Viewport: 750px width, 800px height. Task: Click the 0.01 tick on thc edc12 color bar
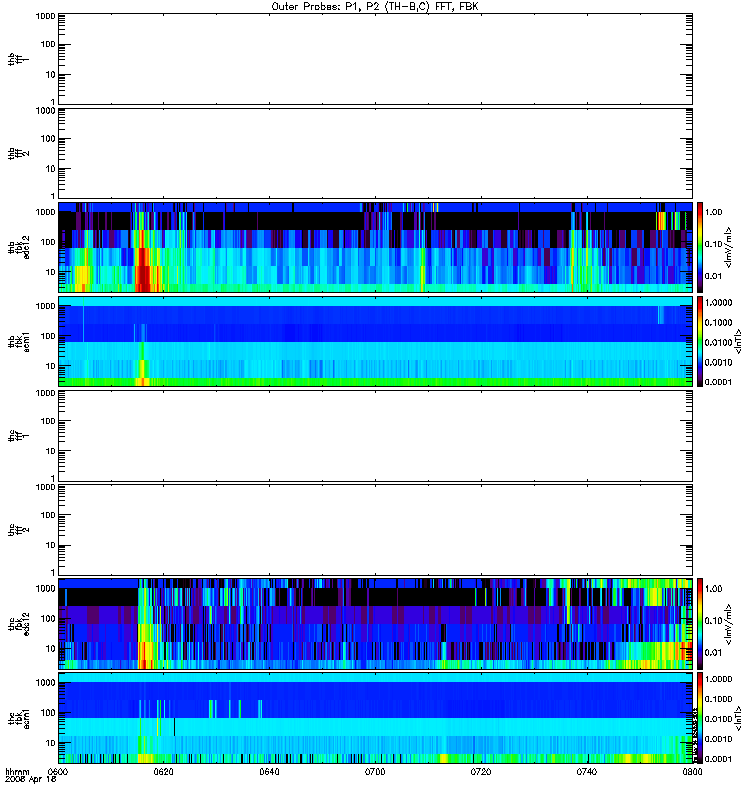pos(713,653)
